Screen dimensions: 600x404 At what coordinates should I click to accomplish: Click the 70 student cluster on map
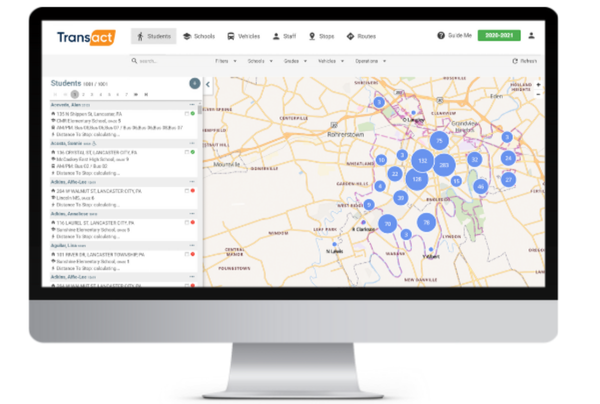click(x=388, y=224)
